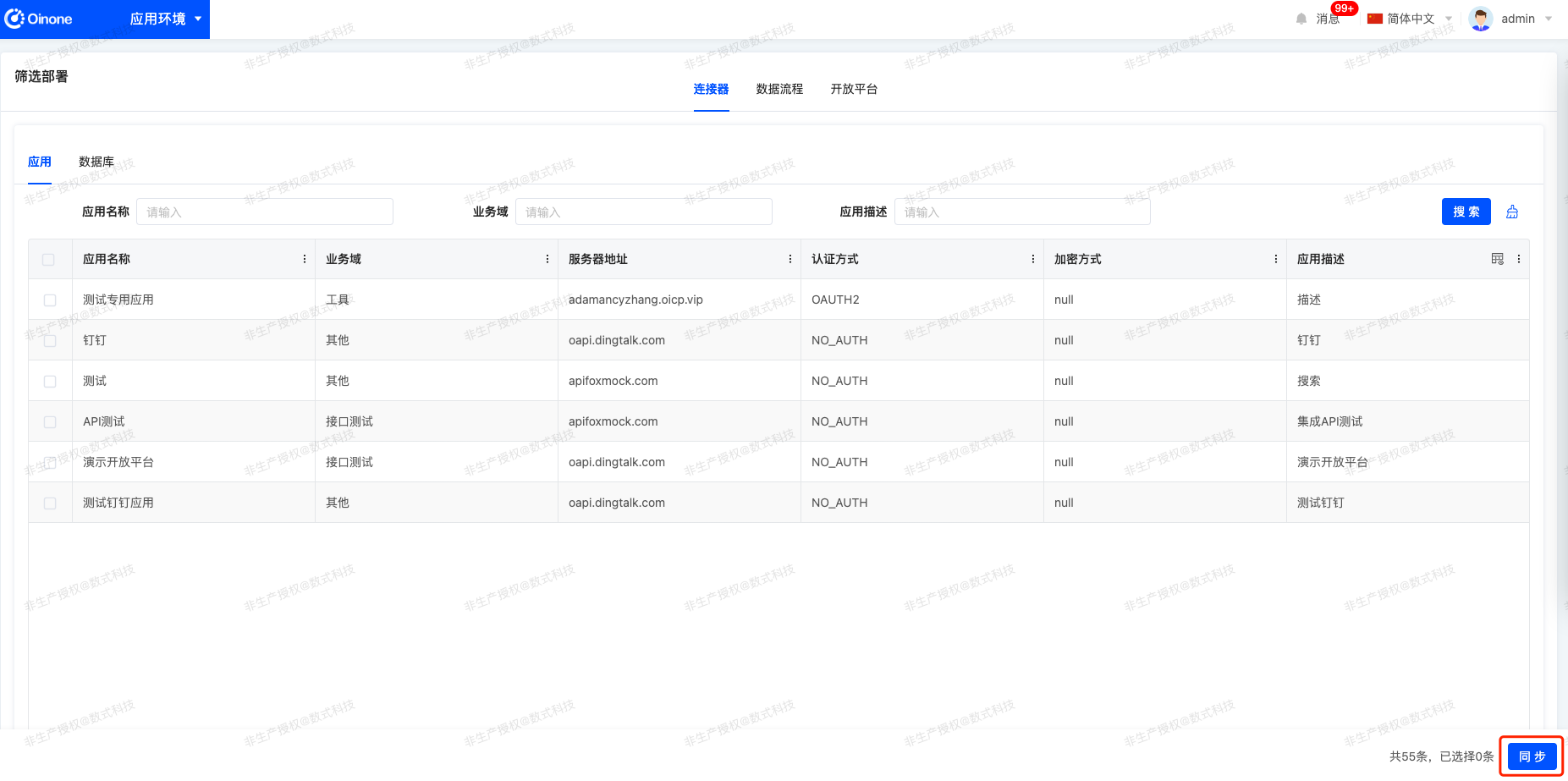1568x781 pixels.
Task: Expand the admin user dropdown arrow
Action: [x=1549, y=19]
